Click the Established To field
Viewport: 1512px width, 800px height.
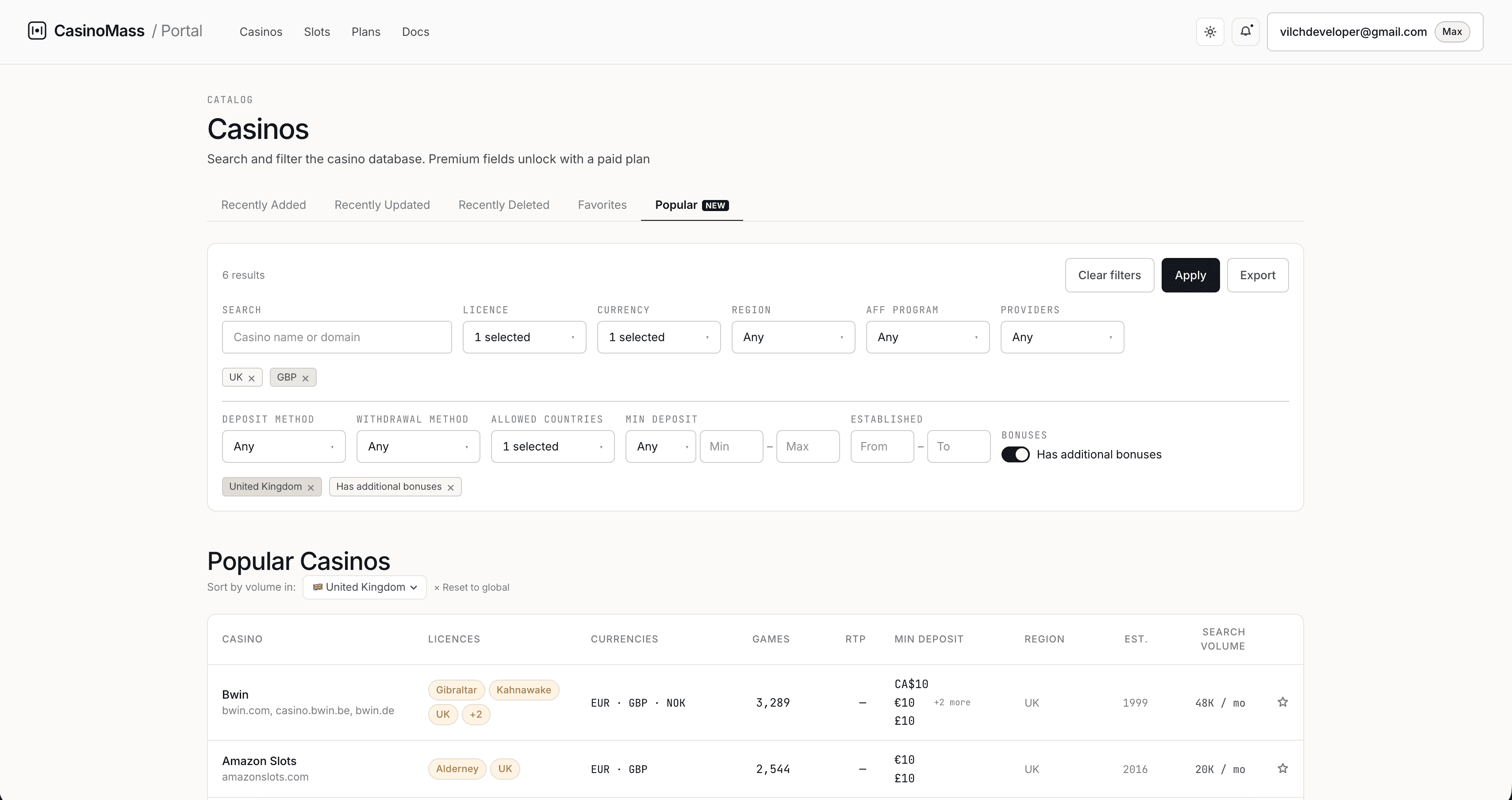(959, 446)
